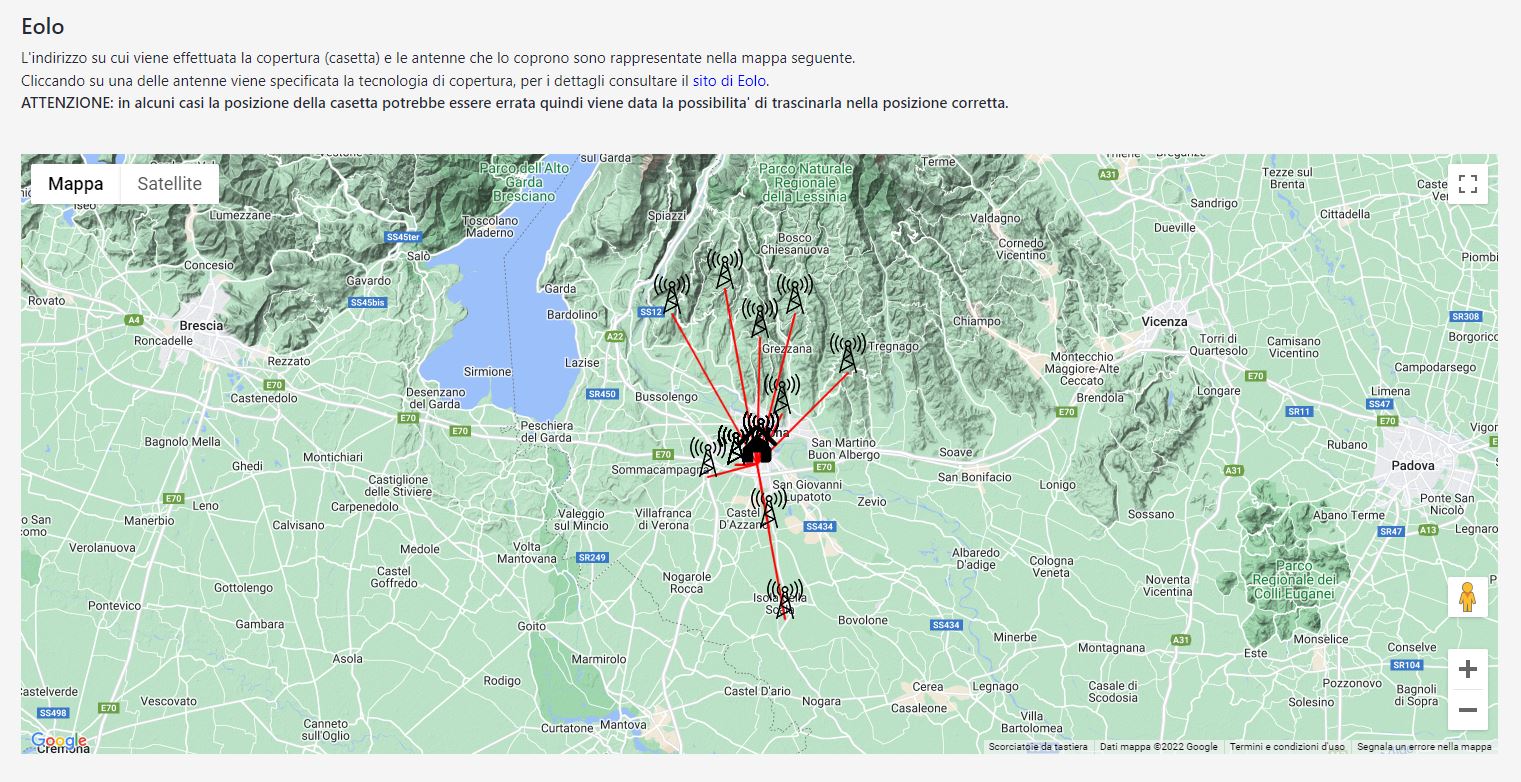Click Peschiera del Garda label

click(x=548, y=432)
